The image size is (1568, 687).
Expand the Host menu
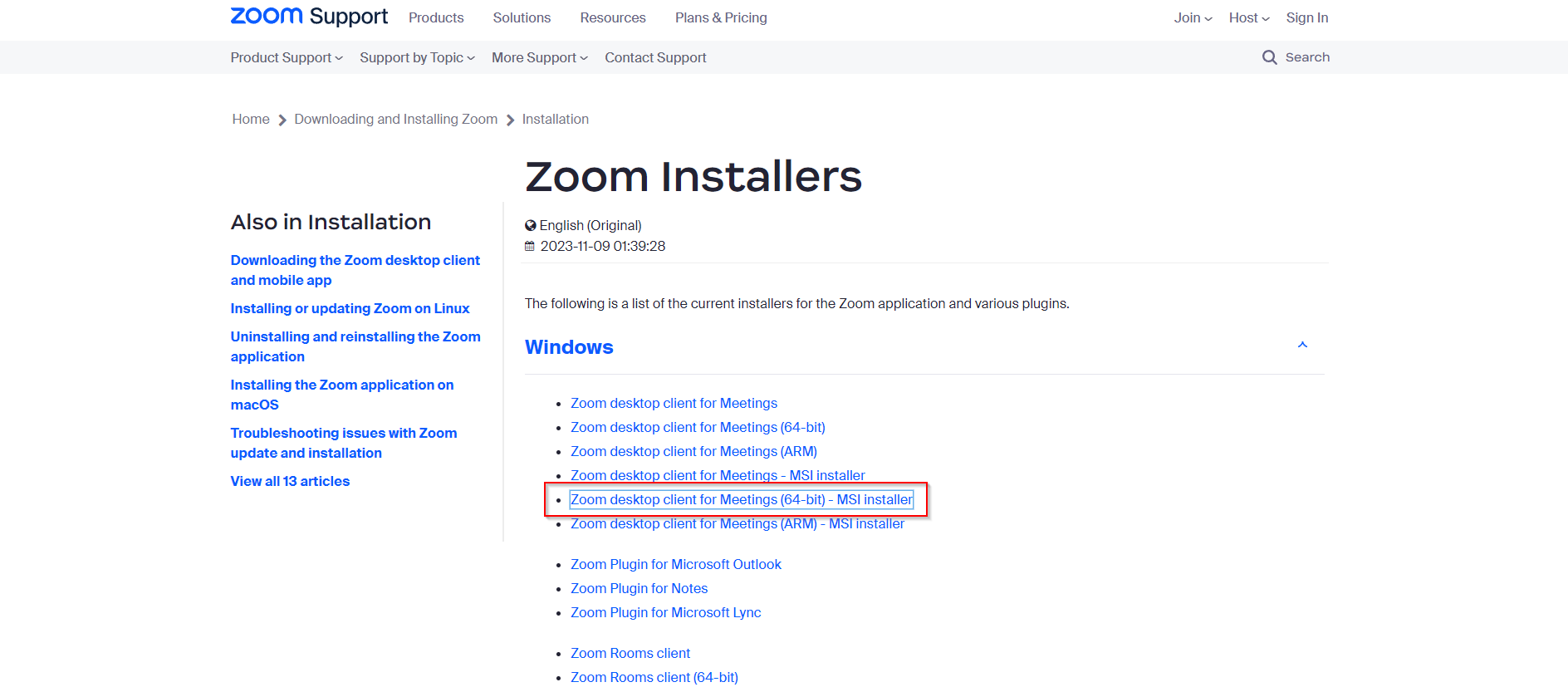tap(1249, 17)
